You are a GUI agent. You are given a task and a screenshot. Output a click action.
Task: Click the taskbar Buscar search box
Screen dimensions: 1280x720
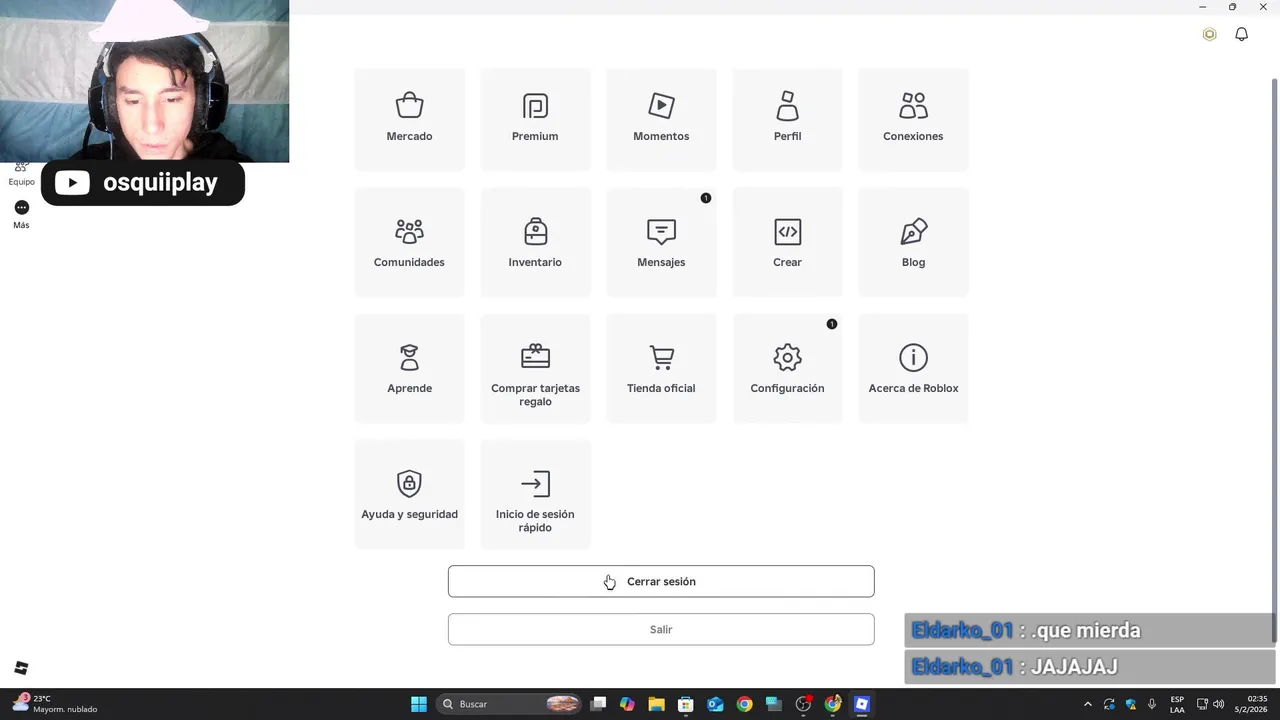click(510, 704)
